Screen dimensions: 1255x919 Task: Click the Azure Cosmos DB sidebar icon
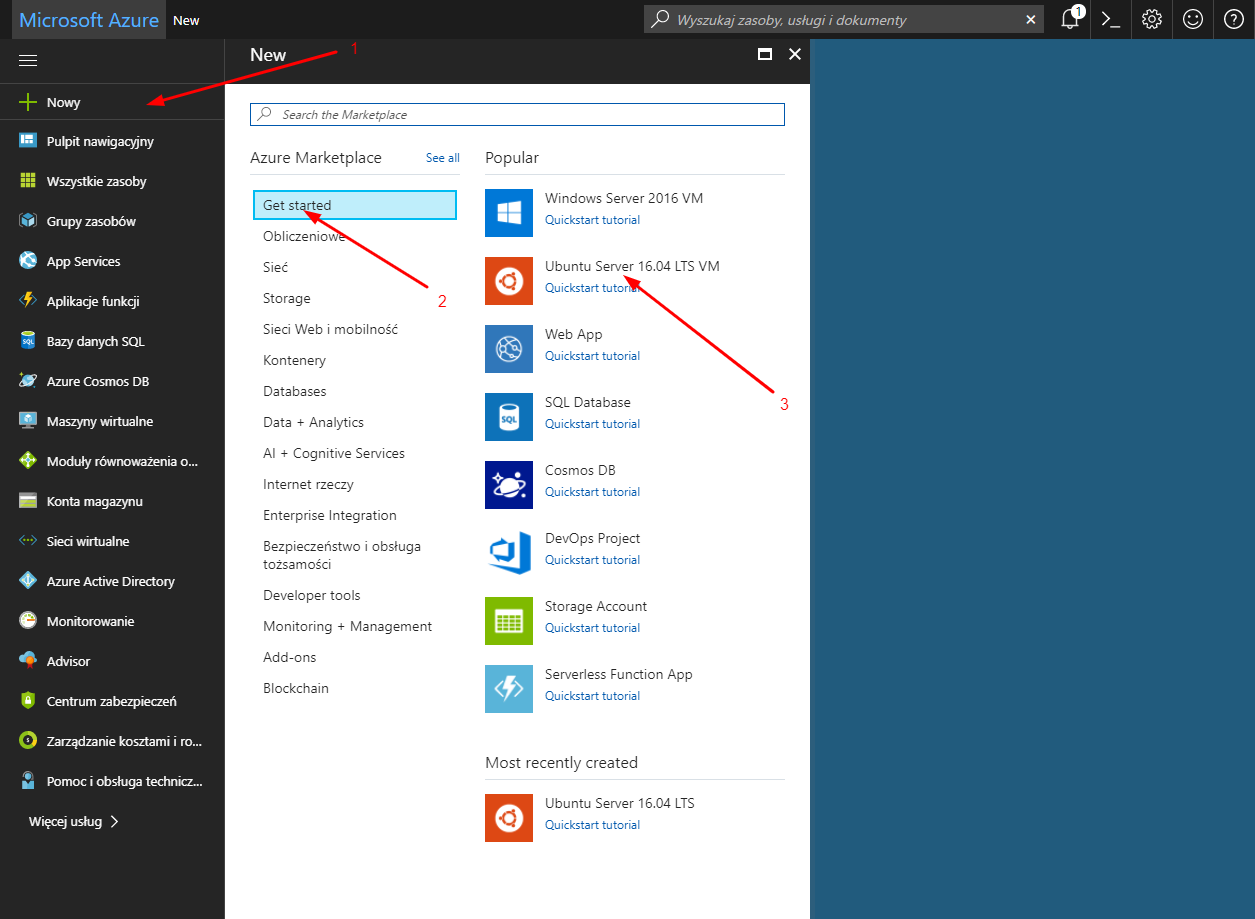pyautogui.click(x=28, y=381)
